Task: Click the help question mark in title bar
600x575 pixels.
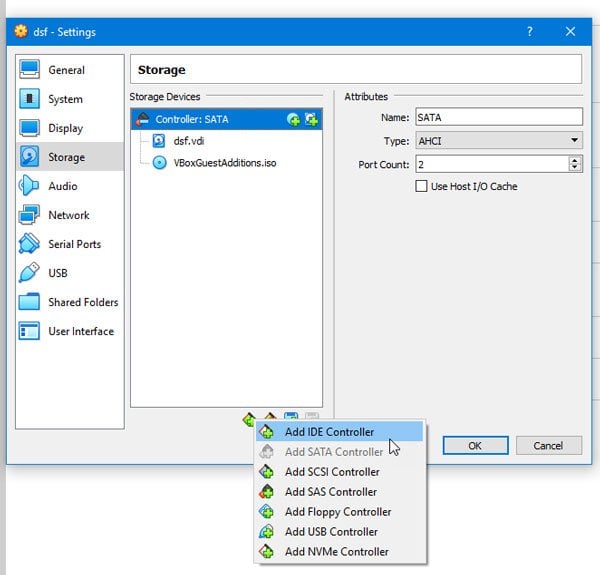Action: (x=530, y=31)
